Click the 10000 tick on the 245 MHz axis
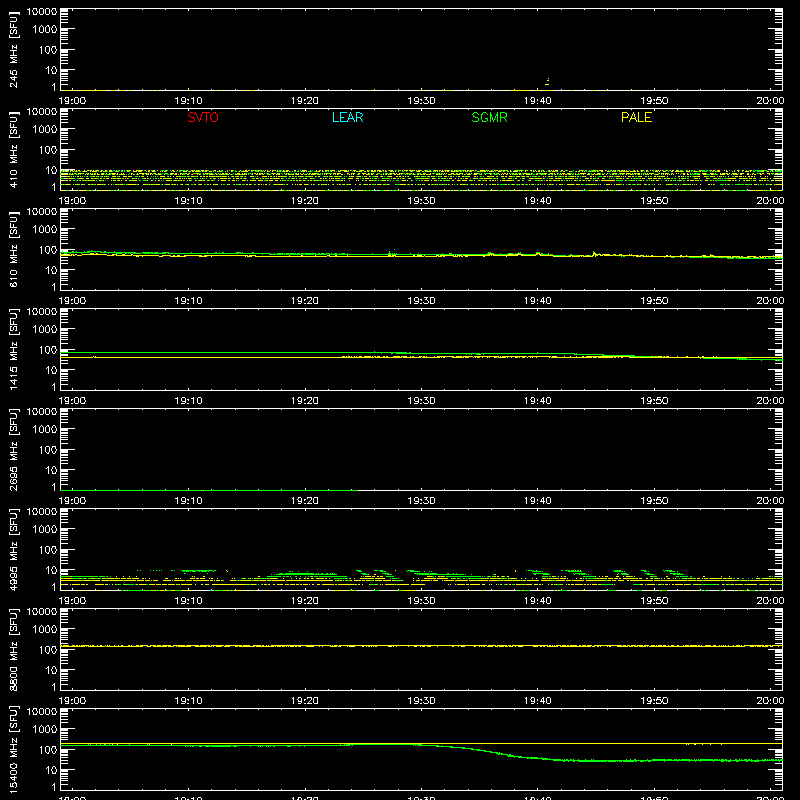The image size is (800, 800). (x=42, y=12)
